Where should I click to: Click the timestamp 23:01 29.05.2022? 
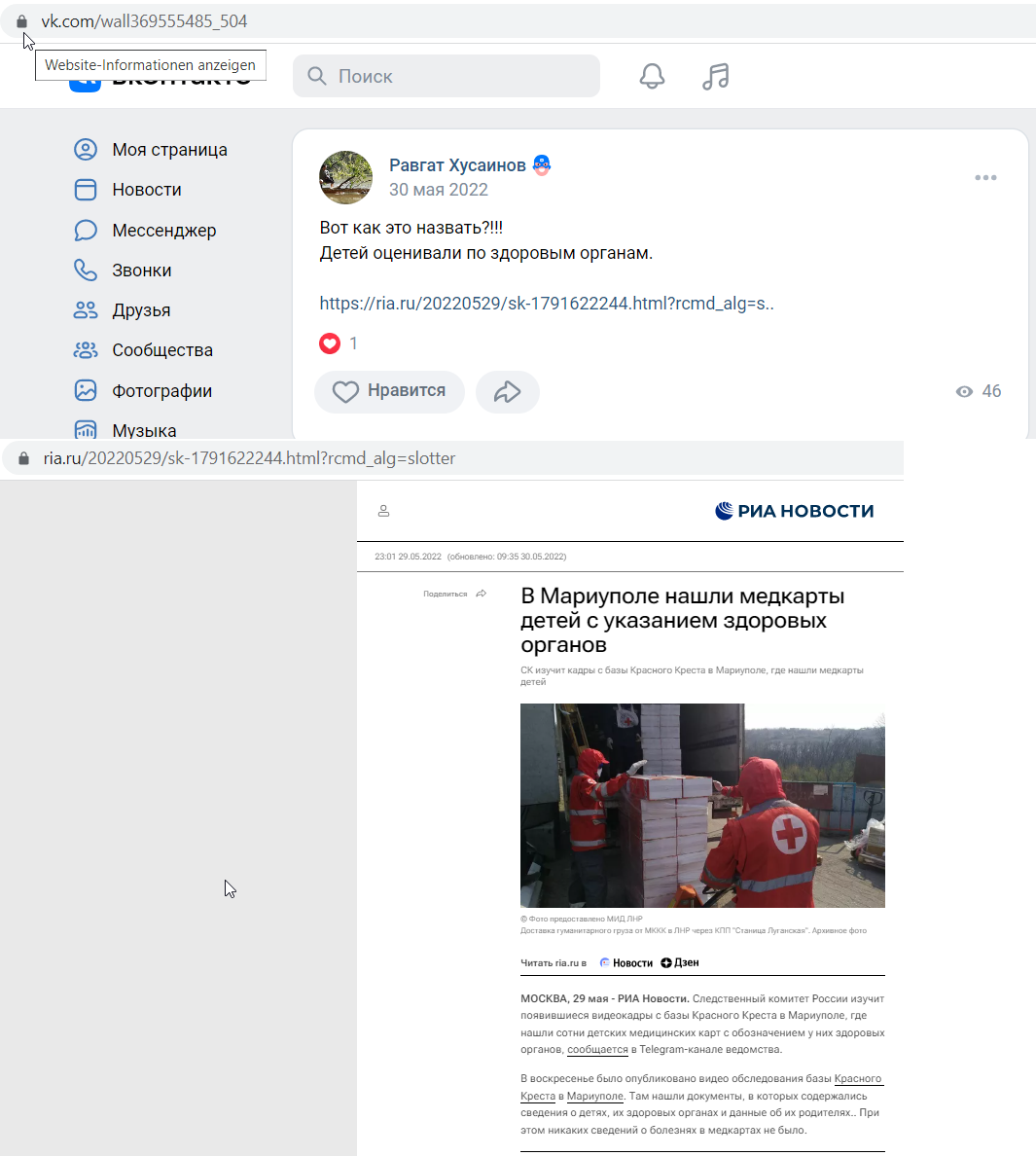pos(409,557)
